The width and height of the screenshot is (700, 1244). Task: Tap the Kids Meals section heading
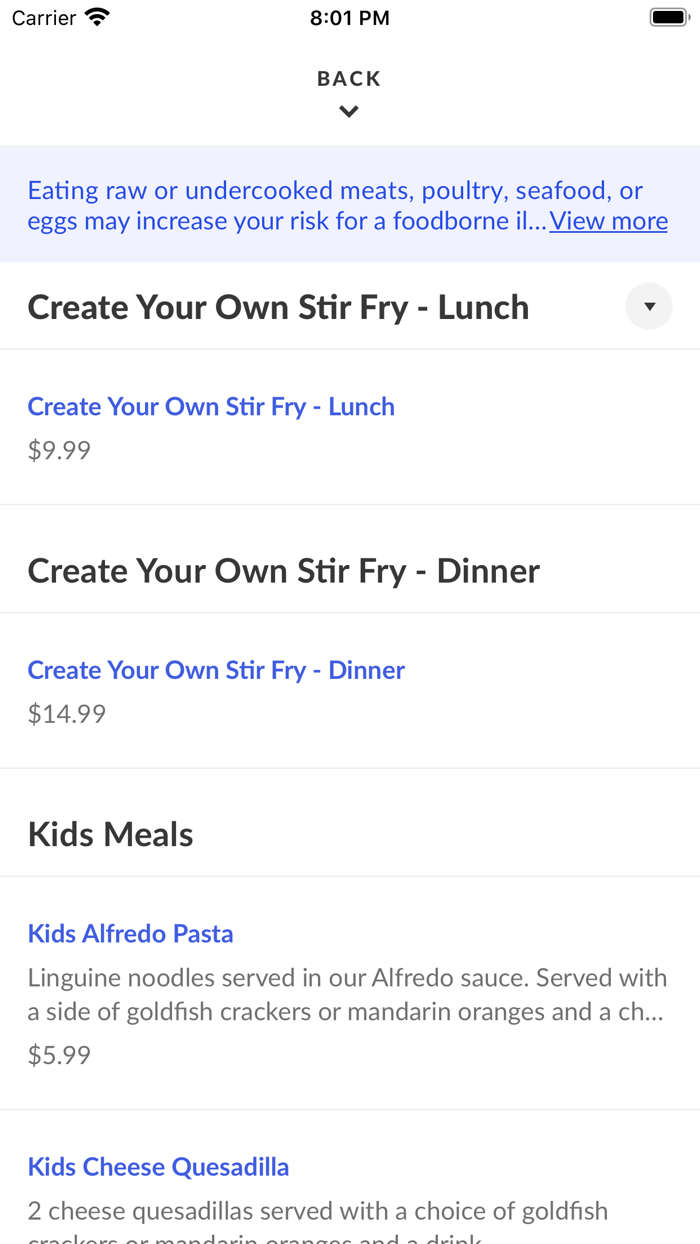(110, 834)
